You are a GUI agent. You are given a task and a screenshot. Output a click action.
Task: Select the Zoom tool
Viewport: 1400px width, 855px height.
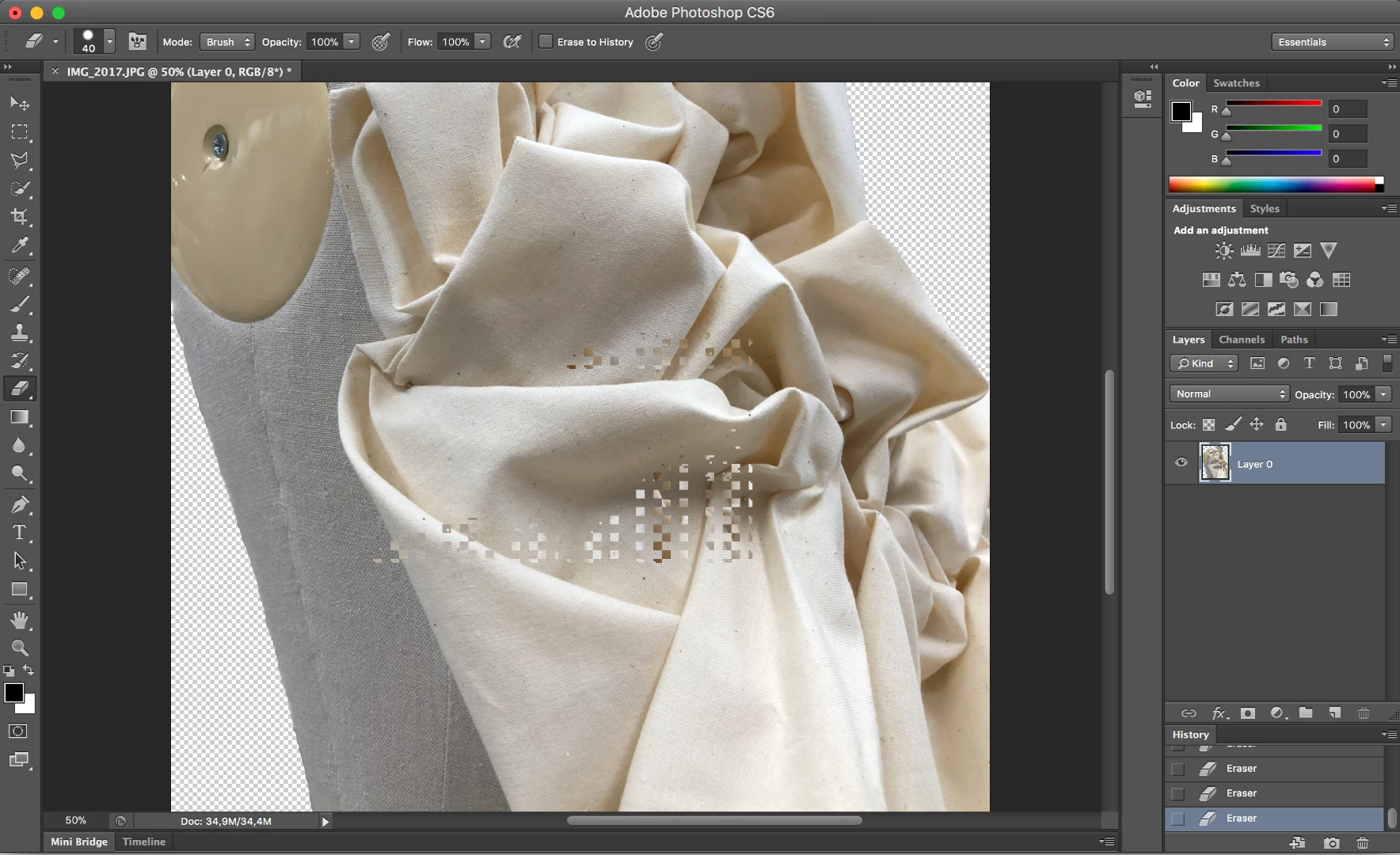click(20, 648)
